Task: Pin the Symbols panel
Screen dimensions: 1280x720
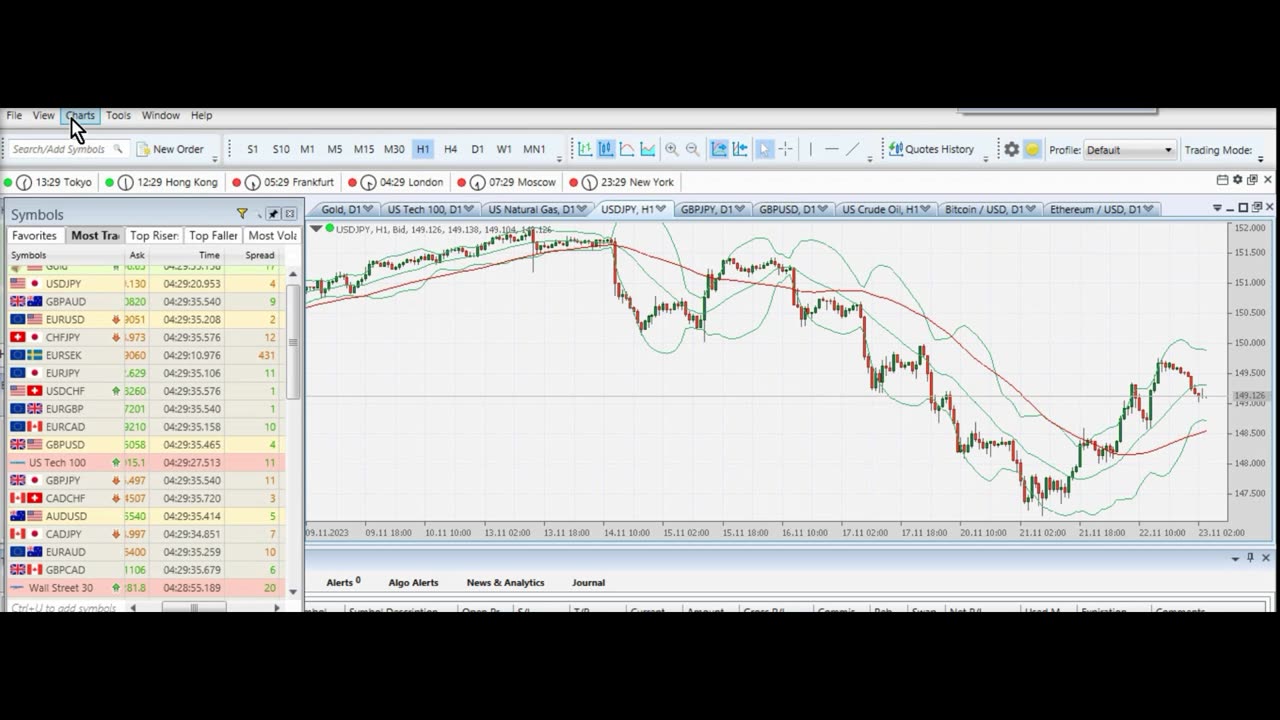Action: tap(273, 214)
